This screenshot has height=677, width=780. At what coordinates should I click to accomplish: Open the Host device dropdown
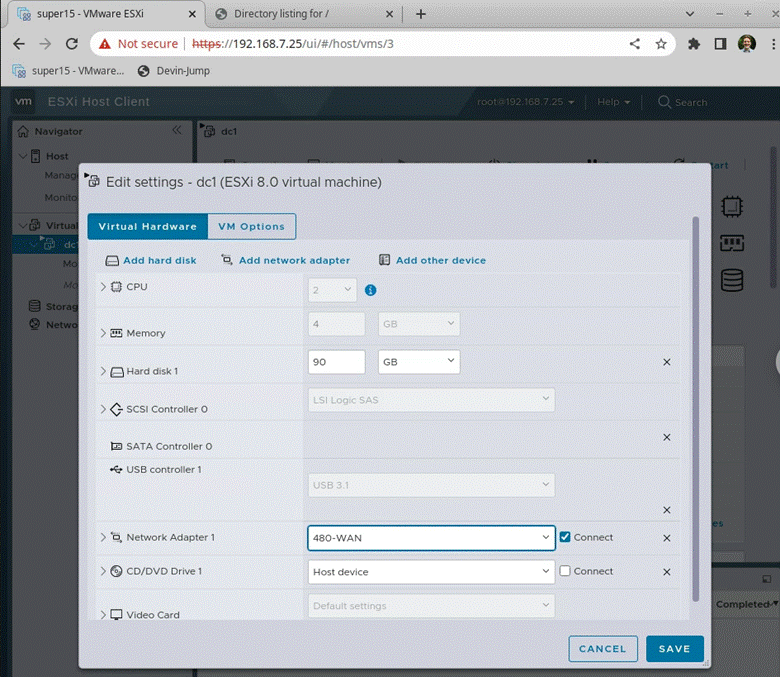tap(431, 572)
